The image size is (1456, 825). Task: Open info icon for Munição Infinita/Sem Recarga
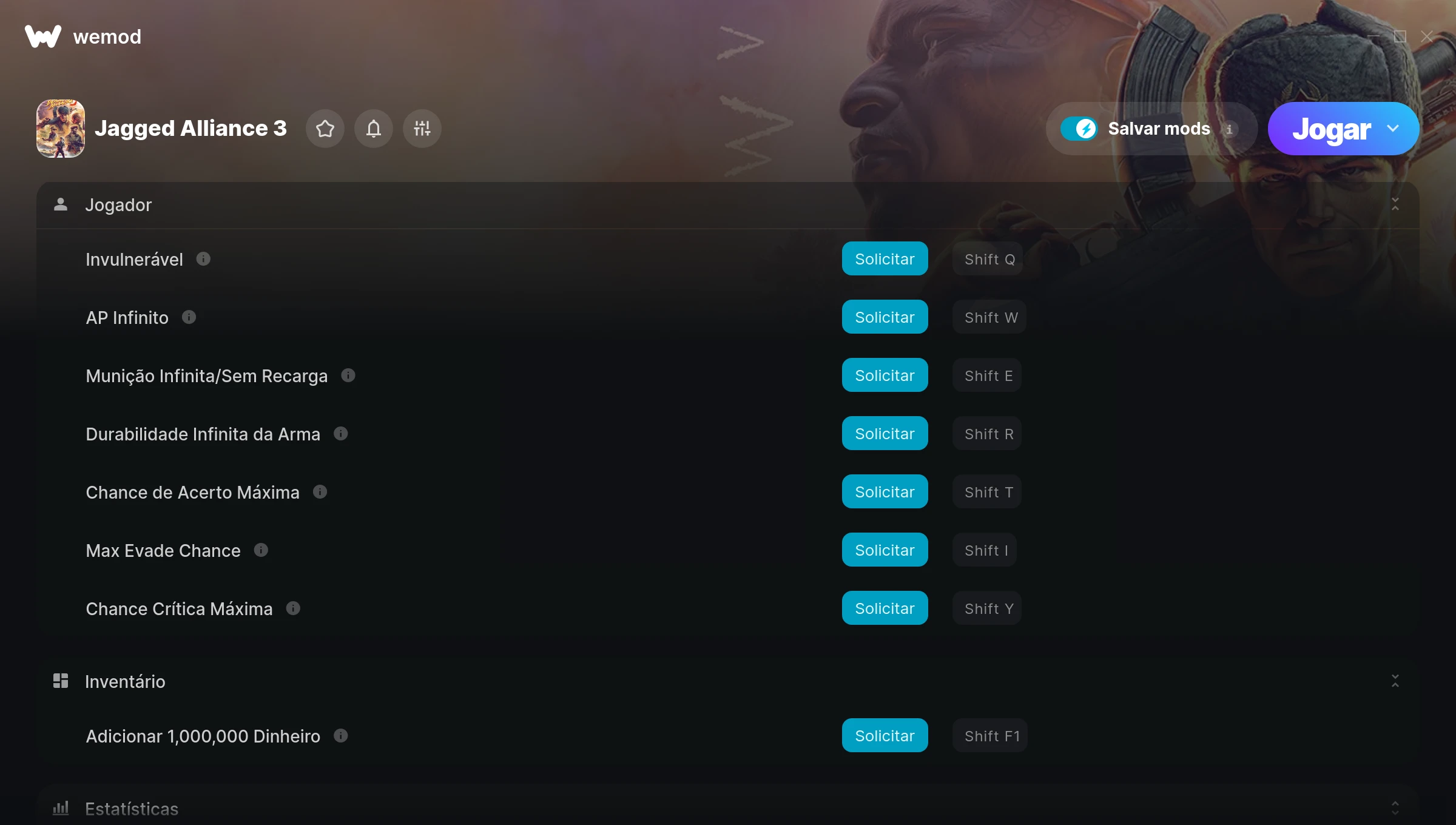tap(348, 375)
